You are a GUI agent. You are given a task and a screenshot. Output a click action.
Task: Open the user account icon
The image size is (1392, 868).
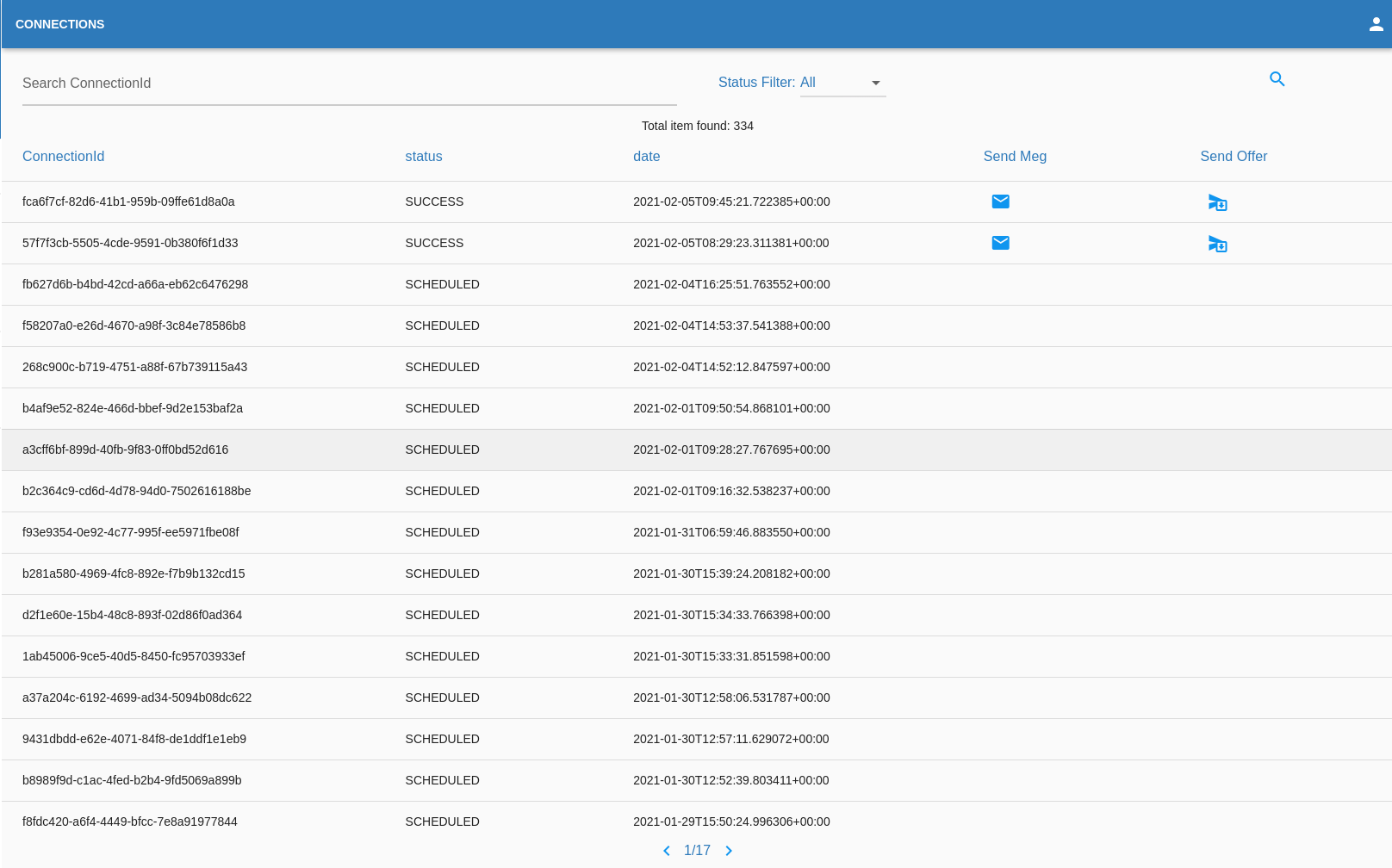pos(1376,24)
